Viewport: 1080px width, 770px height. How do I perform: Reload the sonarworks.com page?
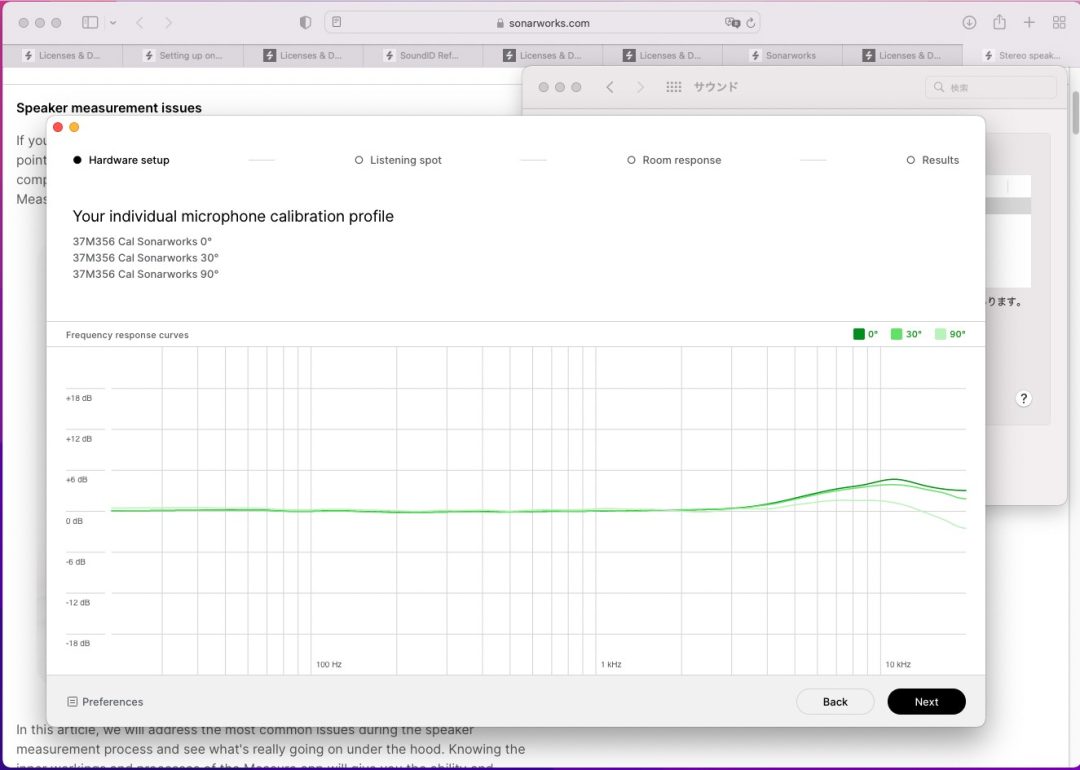[751, 23]
